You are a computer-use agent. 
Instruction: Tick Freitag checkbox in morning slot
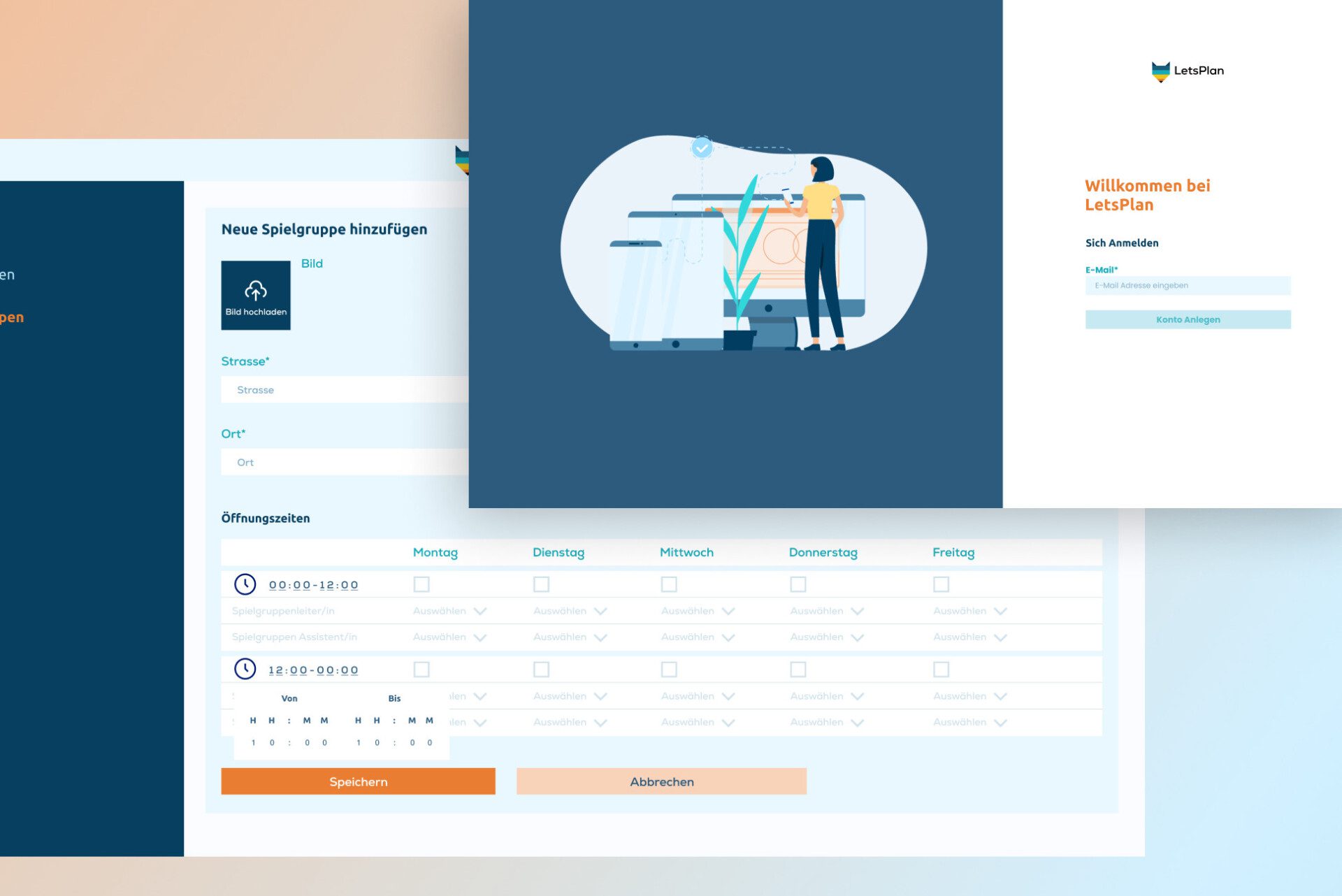click(941, 584)
